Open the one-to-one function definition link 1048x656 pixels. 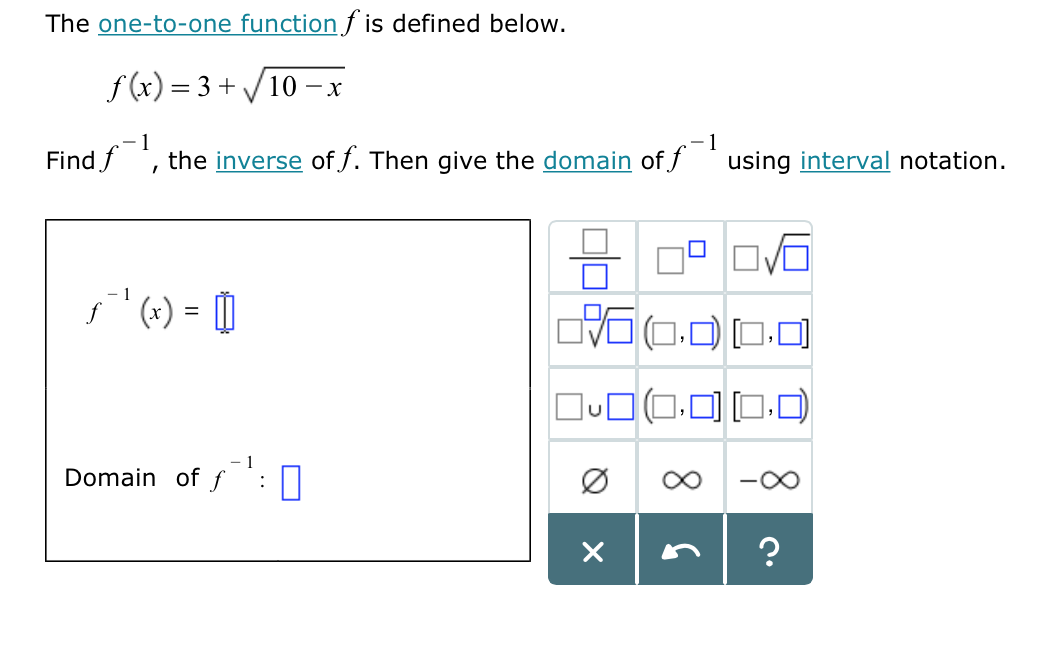pyautogui.click(x=217, y=23)
